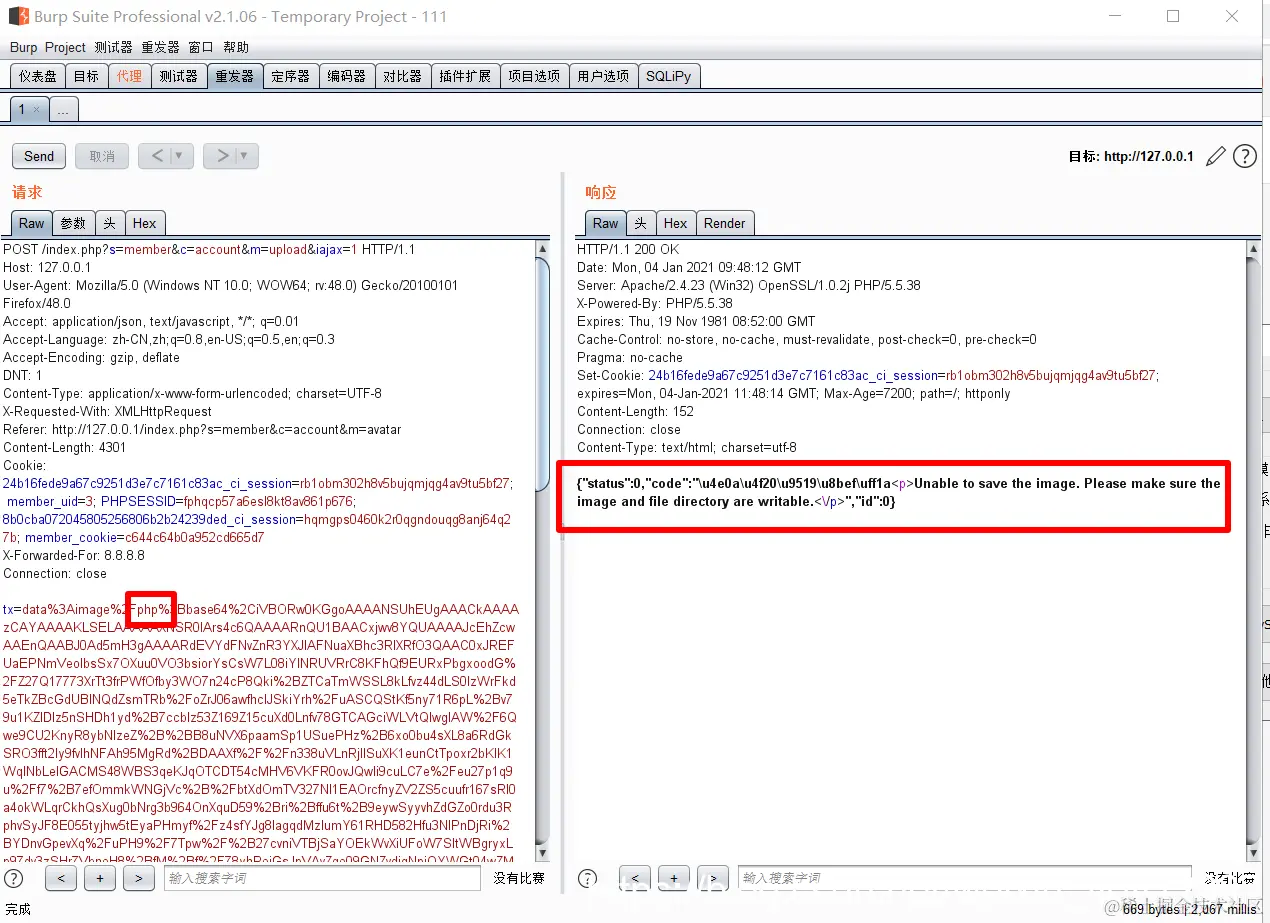Switch to the 仪表盘 tab

tap(37, 76)
